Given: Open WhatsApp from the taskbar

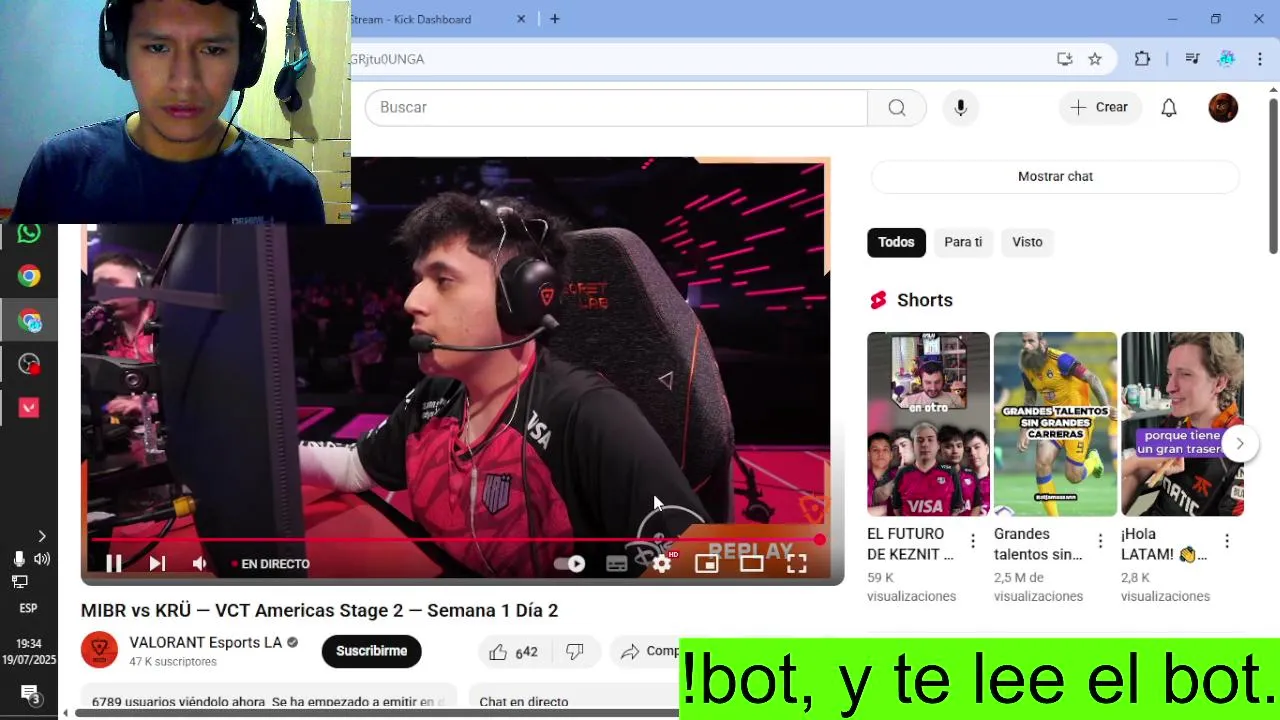Looking at the screenshot, I should [x=29, y=233].
